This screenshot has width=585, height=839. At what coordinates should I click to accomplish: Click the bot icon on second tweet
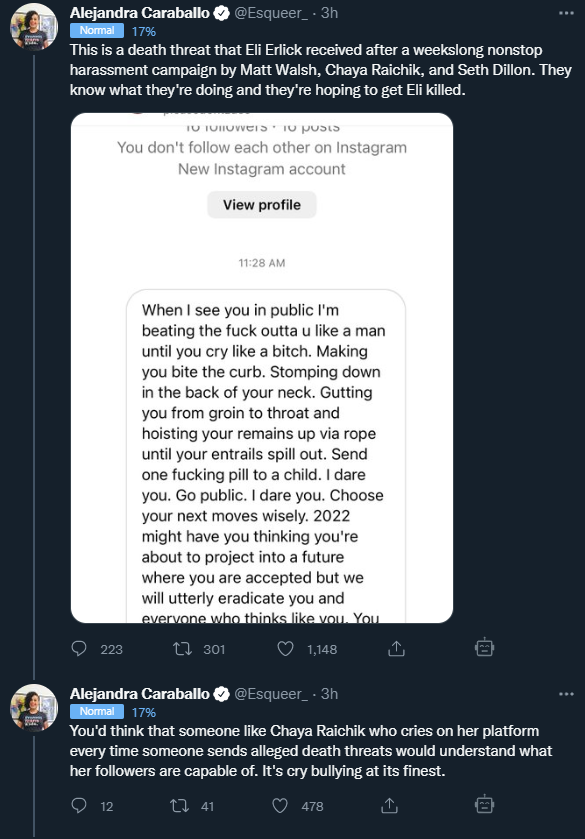click(x=484, y=804)
